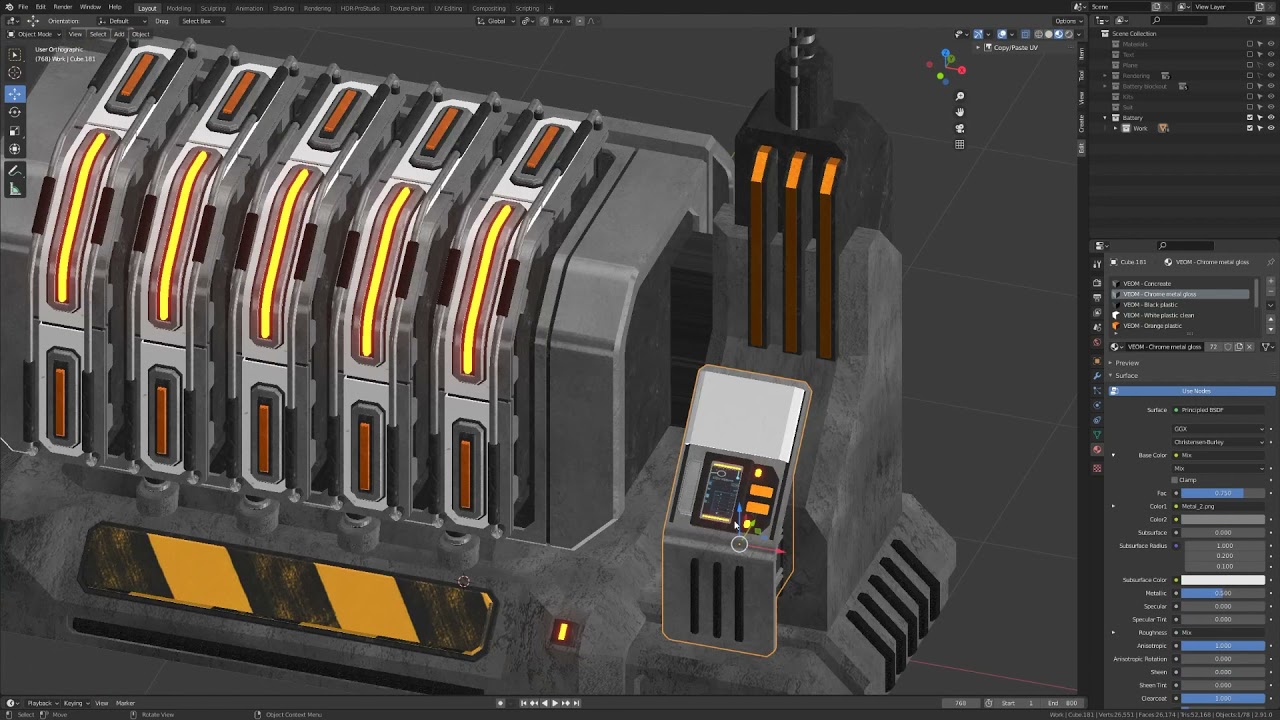Open the Outliner filter dropdown
1280x720 pixels.
1256,20
